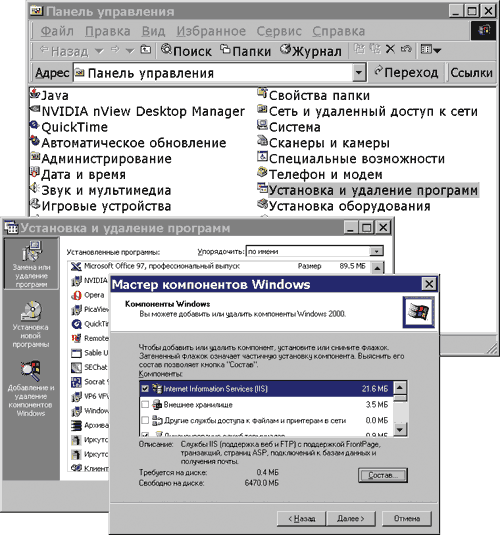Click the Переход button
Viewport: 500px width, 535px height.
coord(406,72)
